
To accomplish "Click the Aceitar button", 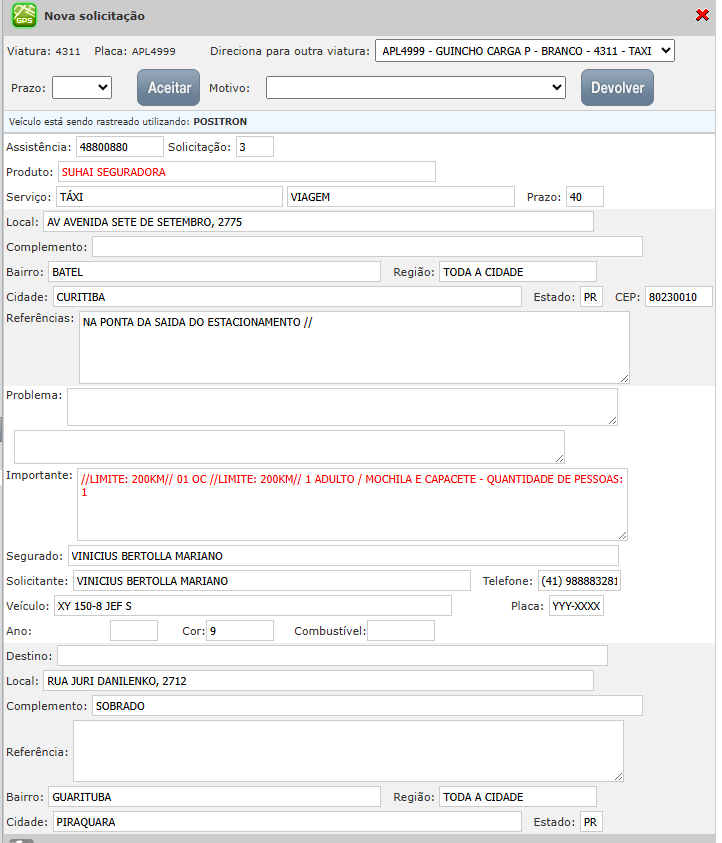I will (168, 88).
